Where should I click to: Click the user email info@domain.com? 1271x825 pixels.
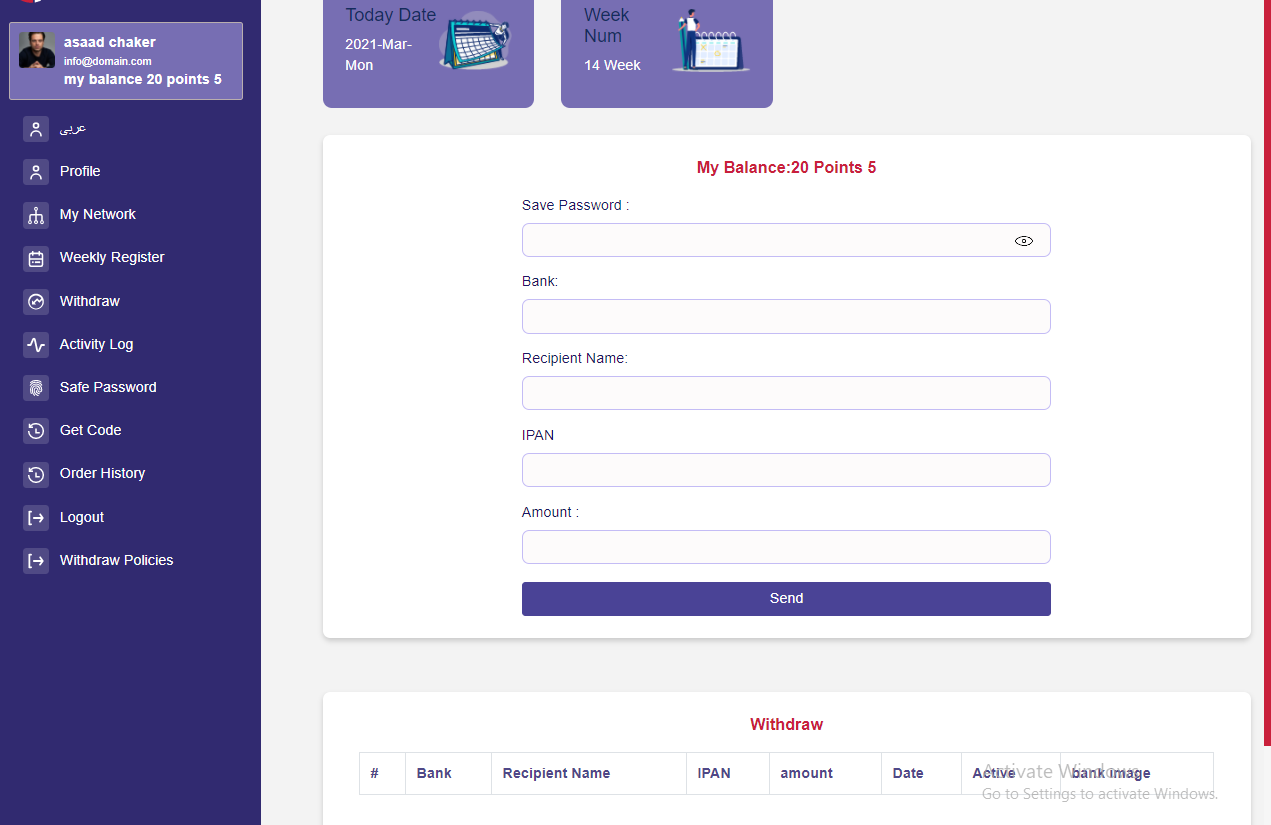108,61
